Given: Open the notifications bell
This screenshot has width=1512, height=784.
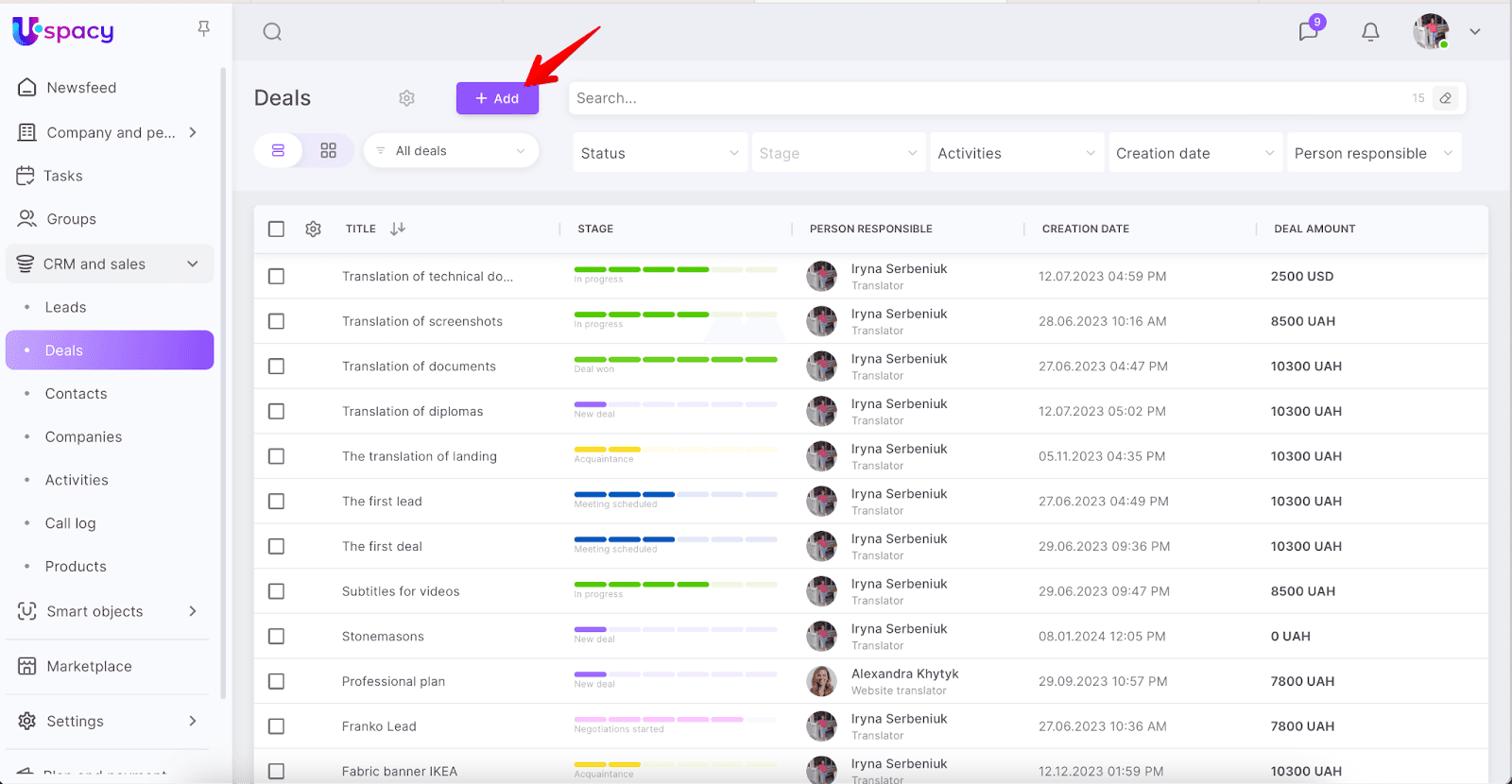Looking at the screenshot, I should tap(1370, 32).
